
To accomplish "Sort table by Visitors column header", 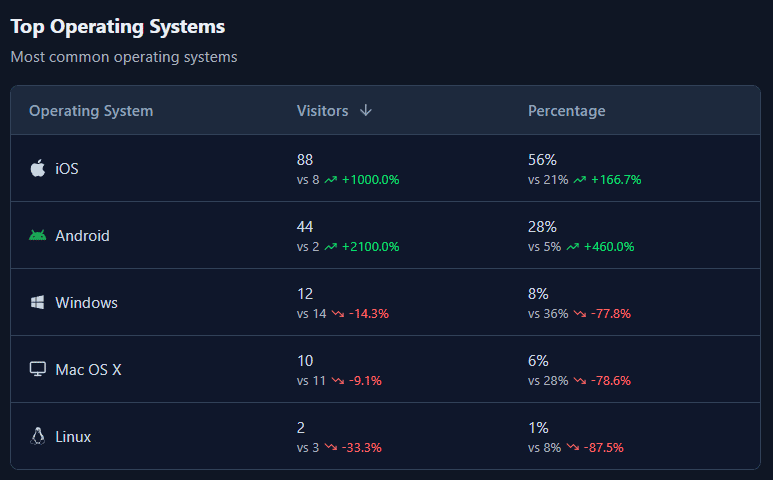I will click(x=322, y=111).
